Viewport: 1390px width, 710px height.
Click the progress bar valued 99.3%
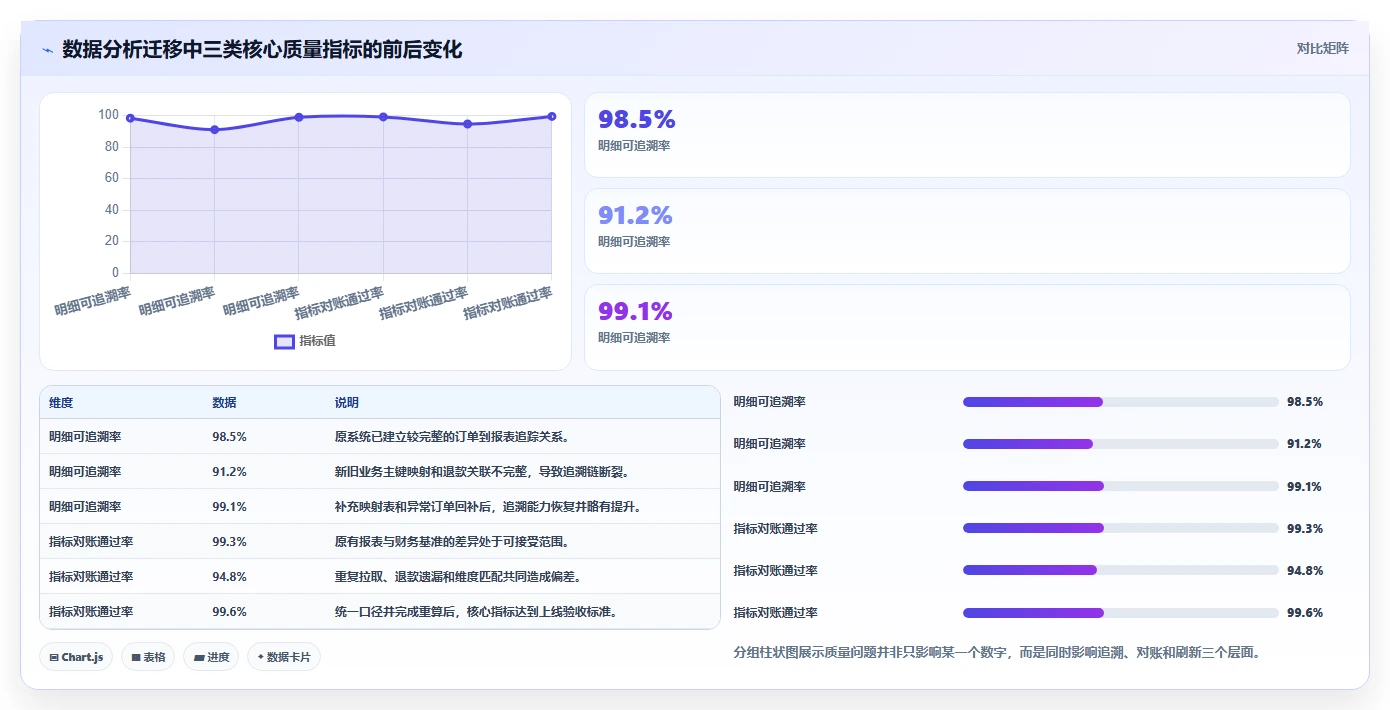[x=1120, y=528]
